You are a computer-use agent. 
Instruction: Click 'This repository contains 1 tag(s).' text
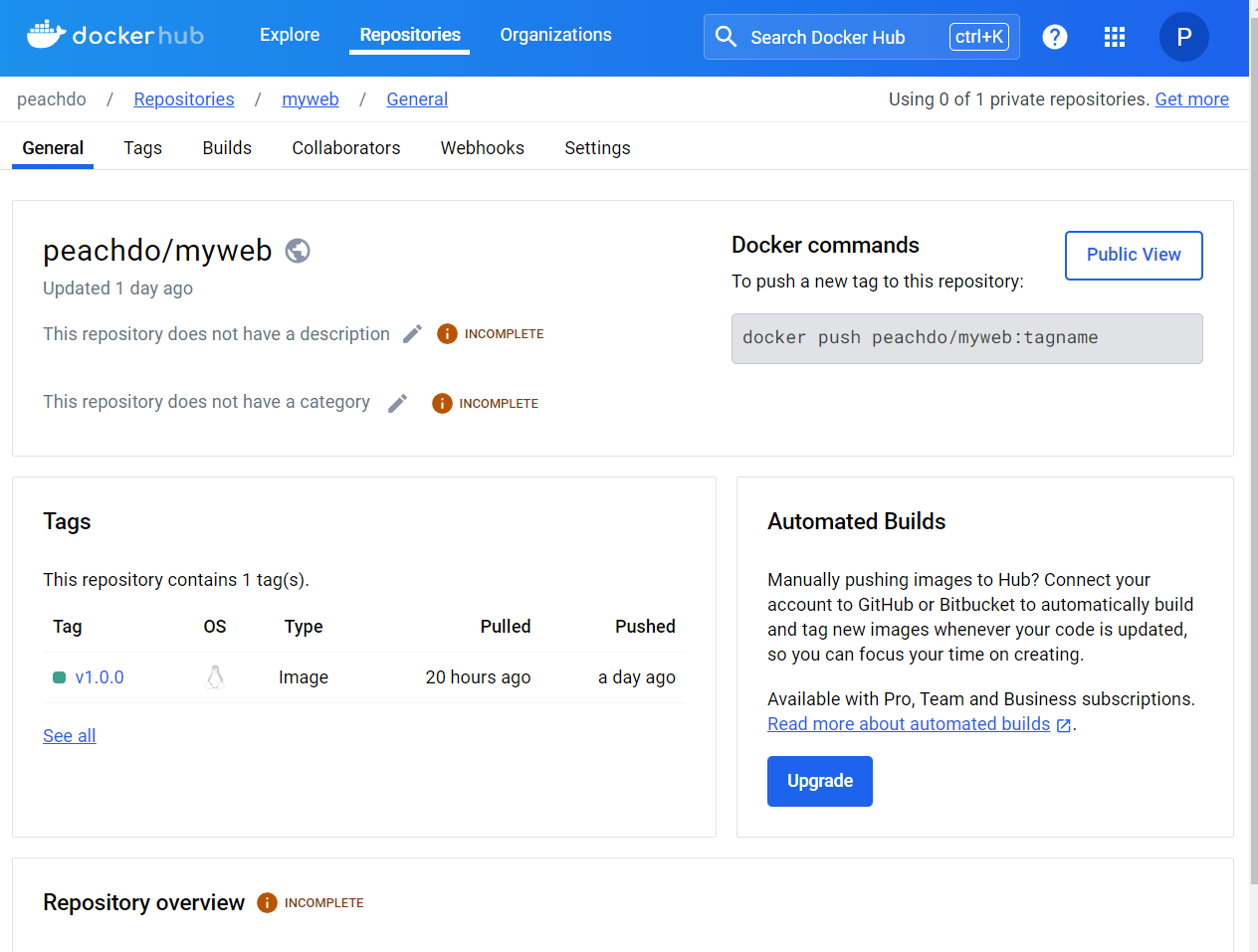pyautogui.click(x=176, y=580)
